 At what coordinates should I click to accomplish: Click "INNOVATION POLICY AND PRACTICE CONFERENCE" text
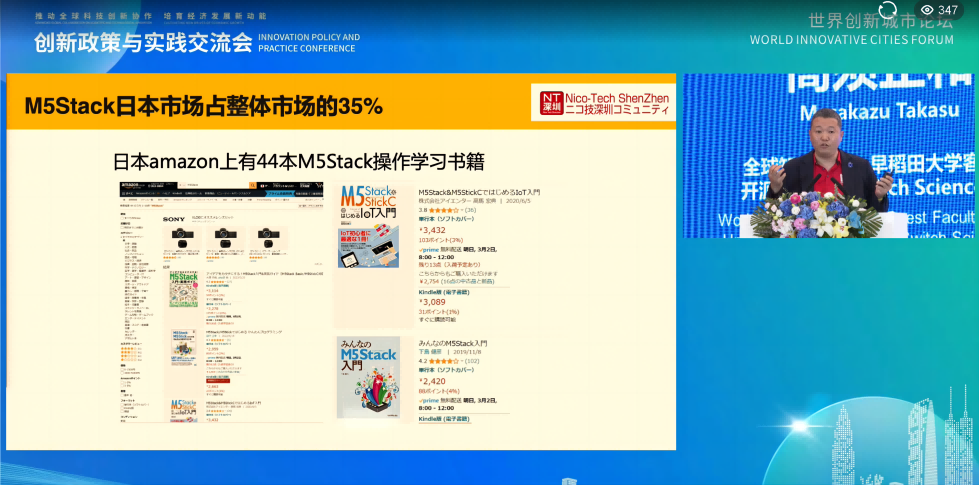[x=309, y=42]
